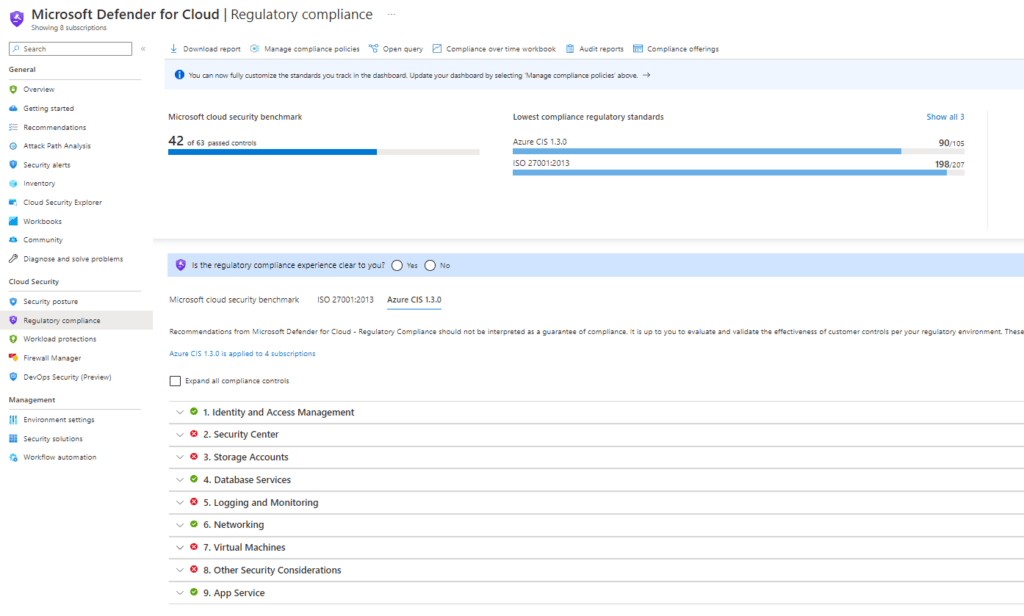This screenshot has height=616, width=1024.
Task: Click the Firewall Manager icon
Action: point(13,358)
